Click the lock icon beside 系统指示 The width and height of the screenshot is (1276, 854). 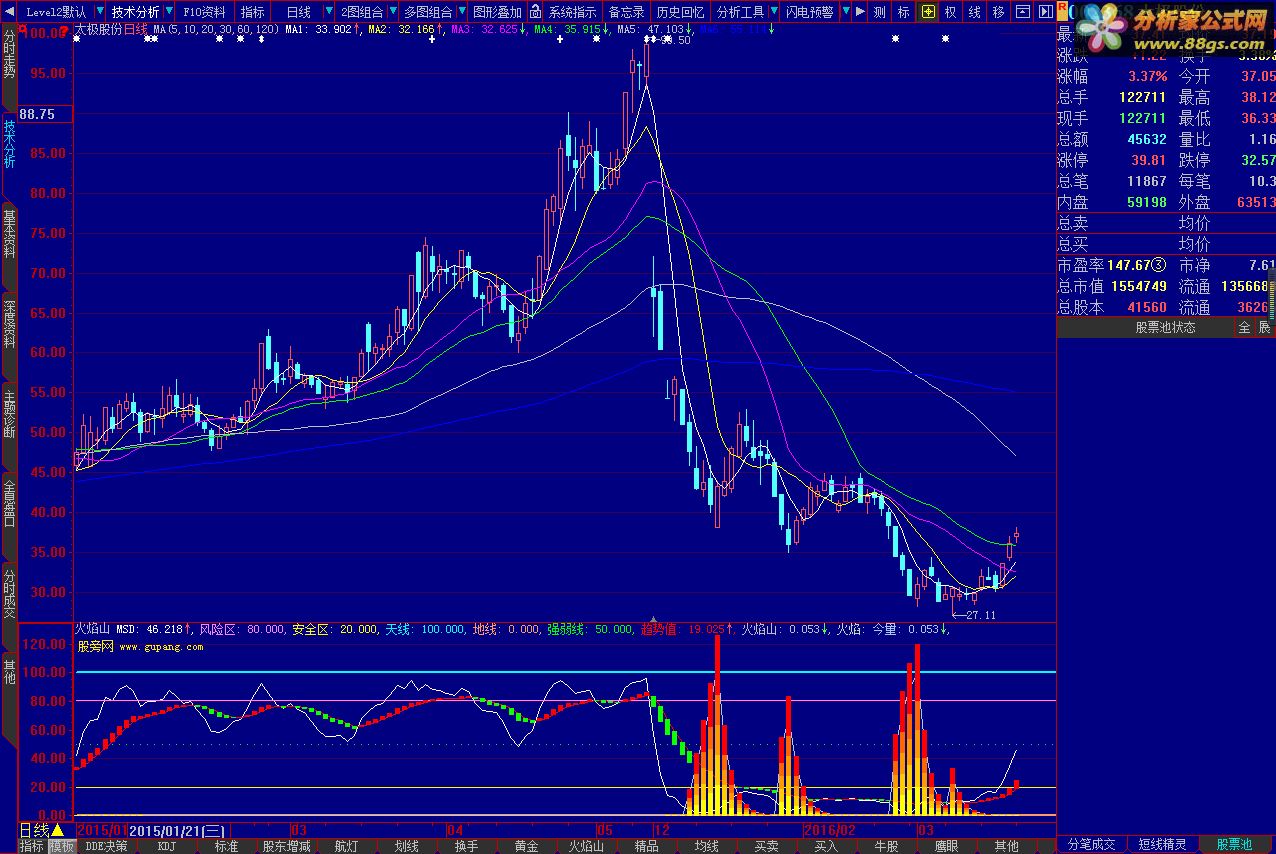tap(534, 12)
